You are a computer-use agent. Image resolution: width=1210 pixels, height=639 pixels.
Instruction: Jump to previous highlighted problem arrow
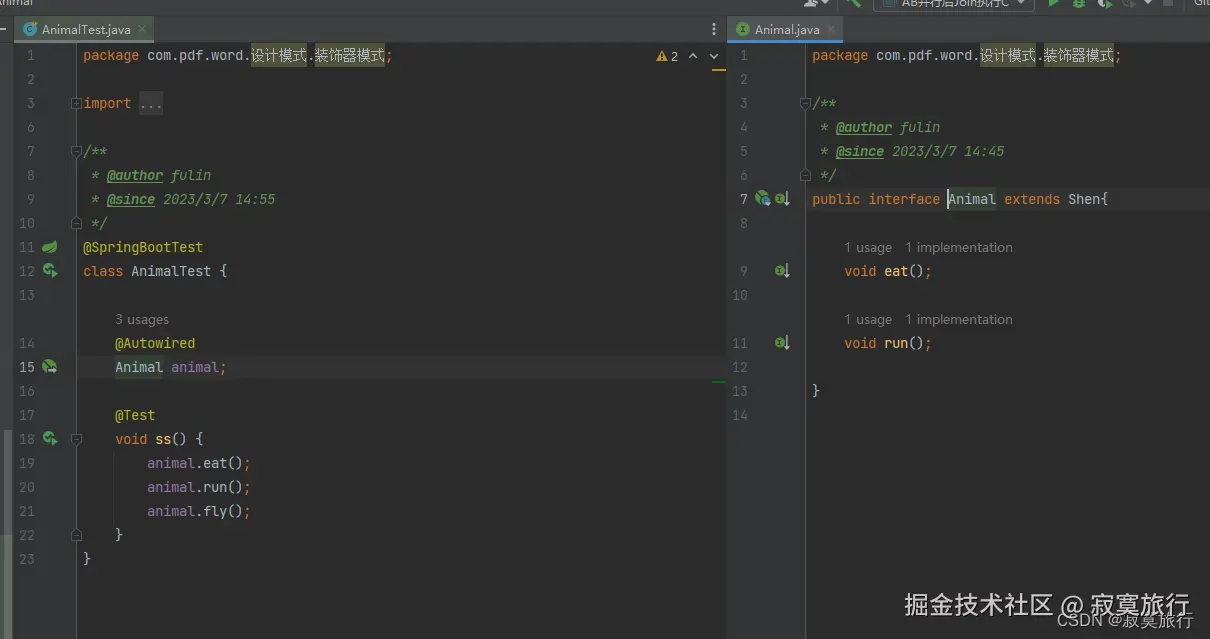tap(693, 56)
